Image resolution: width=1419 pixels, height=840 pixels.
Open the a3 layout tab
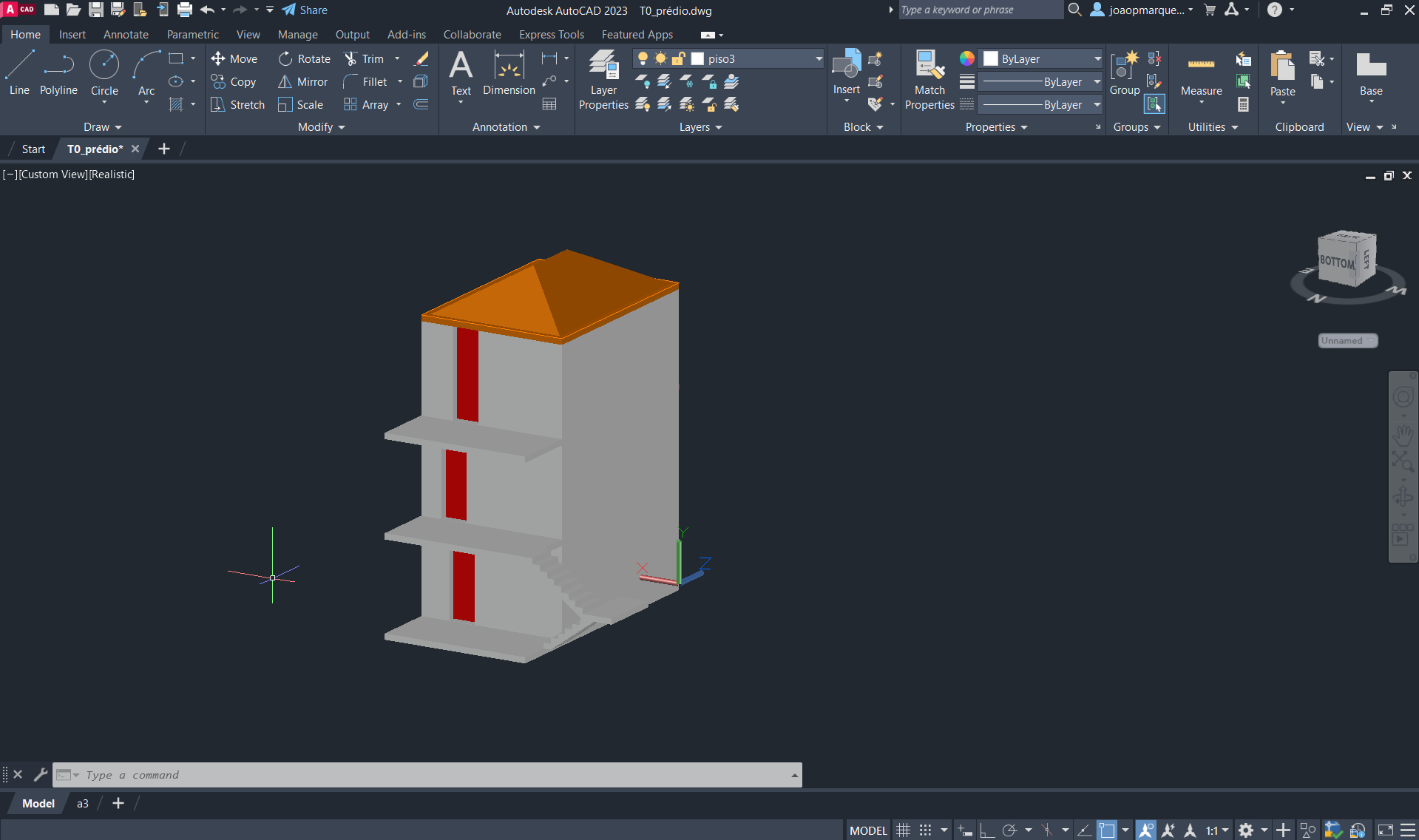pyautogui.click(x=83, y=804)
